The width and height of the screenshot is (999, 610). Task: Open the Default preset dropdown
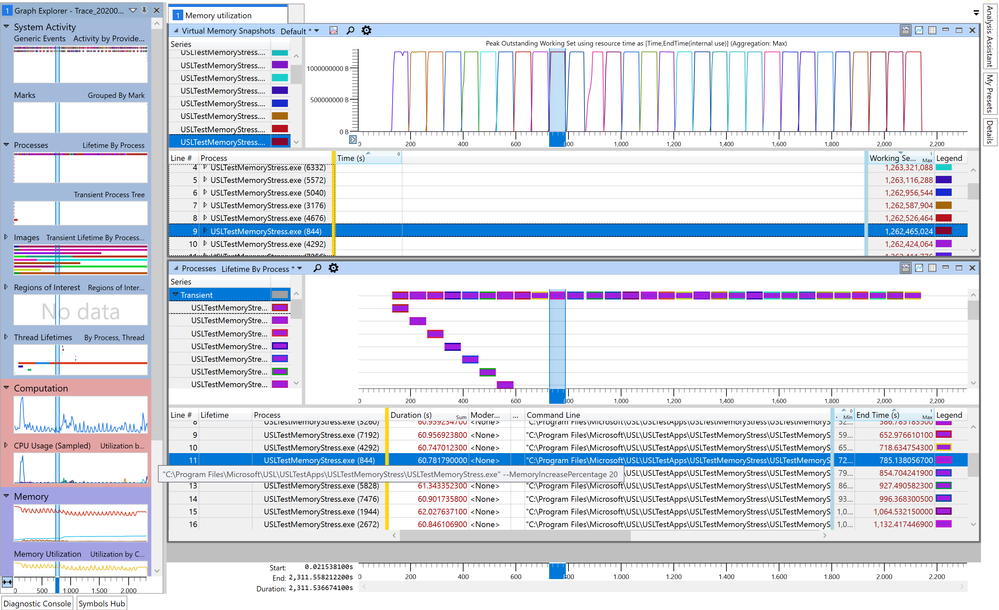point(316,31)
